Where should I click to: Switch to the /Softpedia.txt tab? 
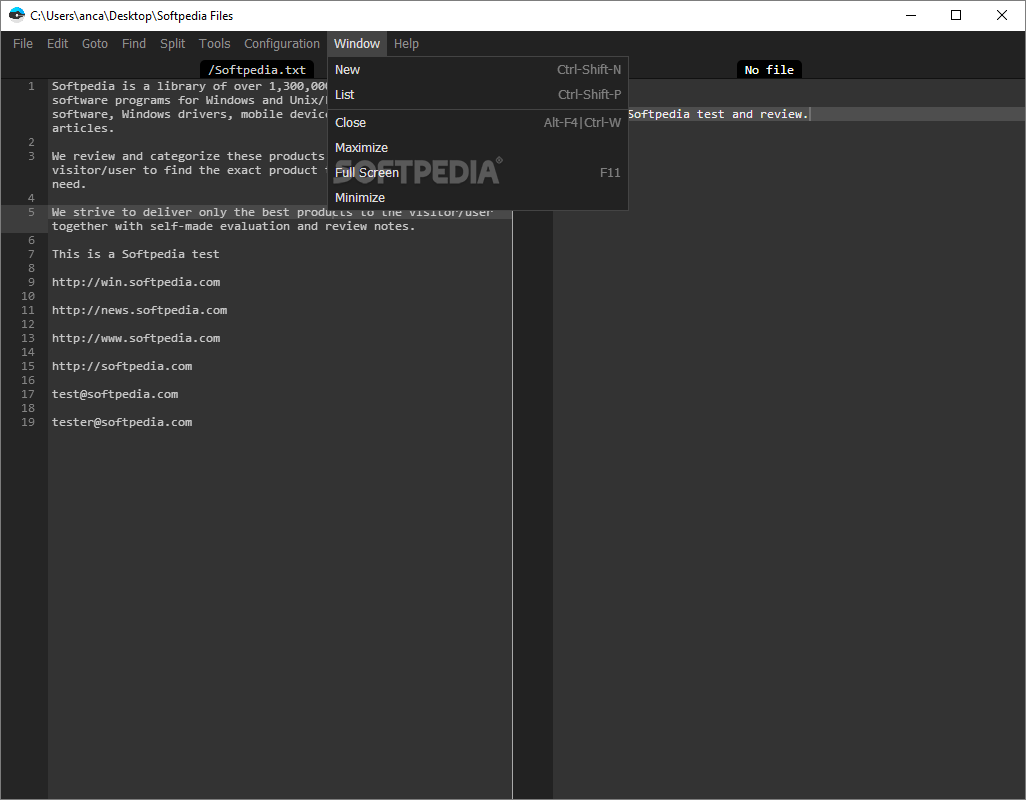click(257, 70)
